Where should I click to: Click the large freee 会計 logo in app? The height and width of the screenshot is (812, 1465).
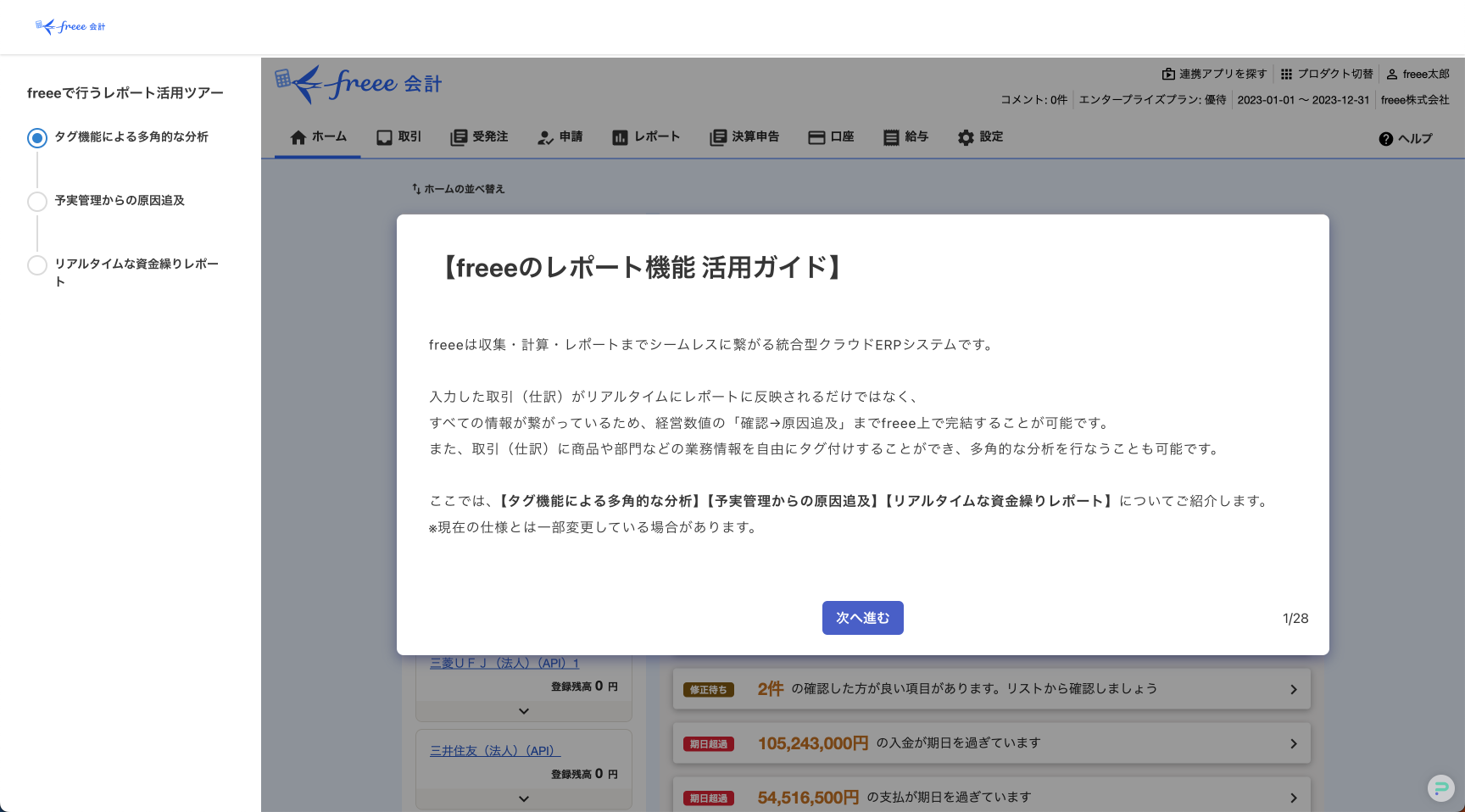tap(358, 84)
